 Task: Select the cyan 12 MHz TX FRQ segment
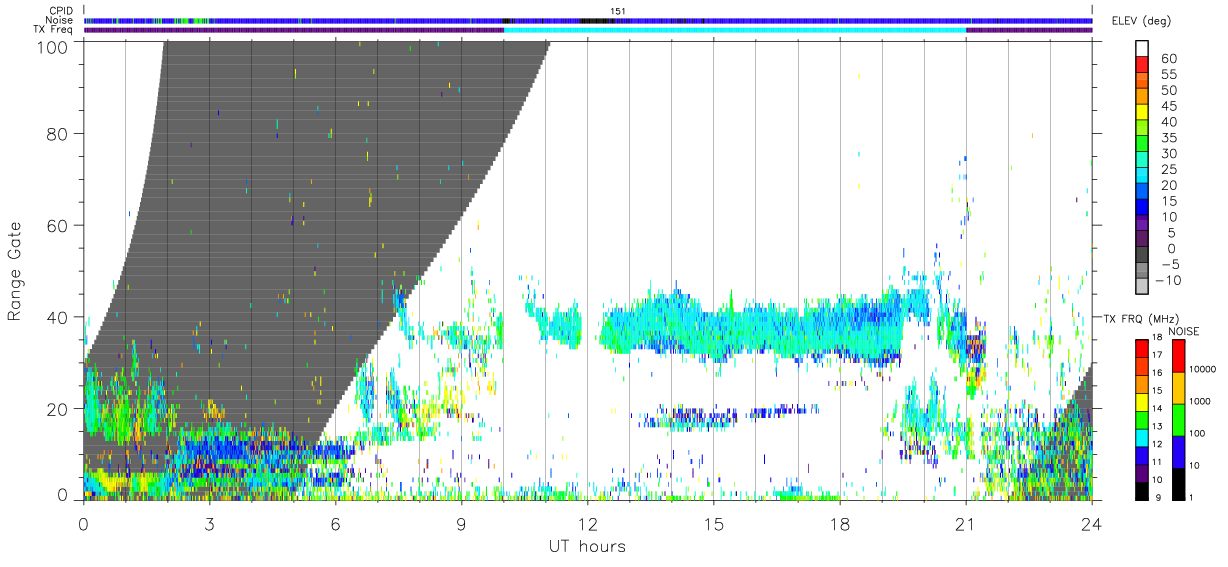click(1141, 436)
